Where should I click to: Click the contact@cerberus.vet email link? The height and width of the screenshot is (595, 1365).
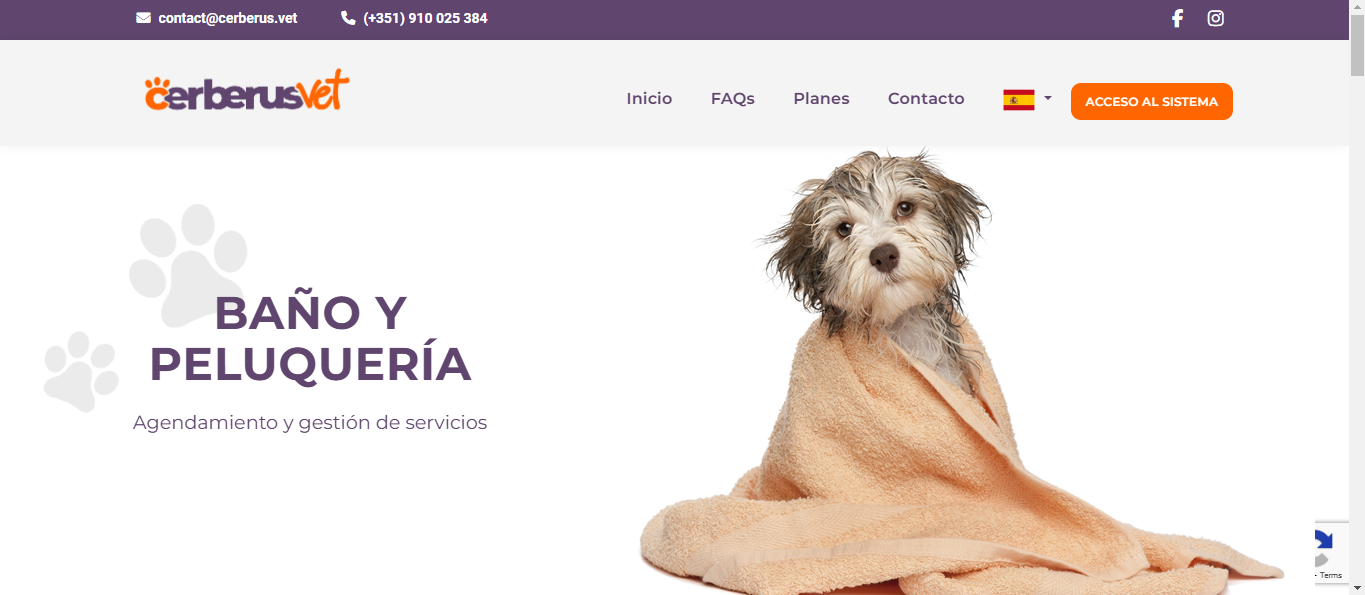(x=228, y=18)
